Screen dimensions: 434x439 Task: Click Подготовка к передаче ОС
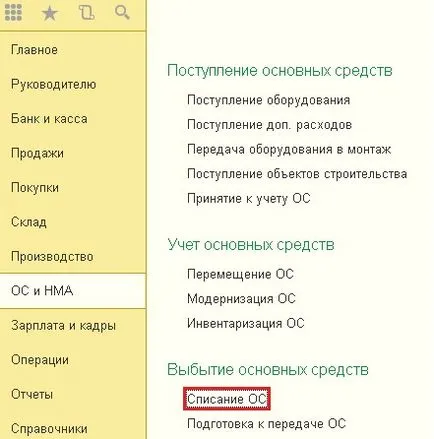[x=266, y=424]
